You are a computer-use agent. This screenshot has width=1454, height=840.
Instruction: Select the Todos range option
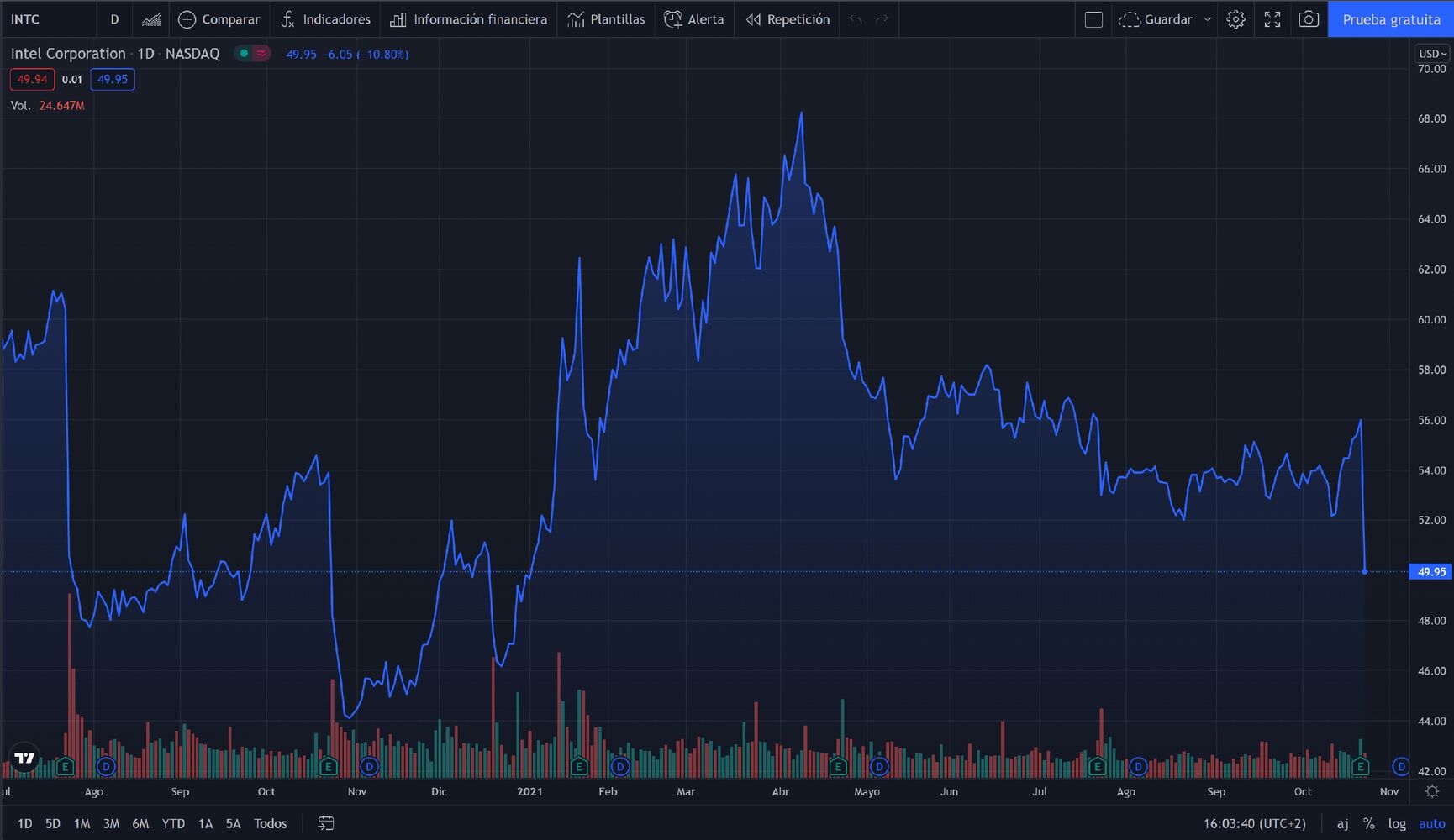pos(269,823)
